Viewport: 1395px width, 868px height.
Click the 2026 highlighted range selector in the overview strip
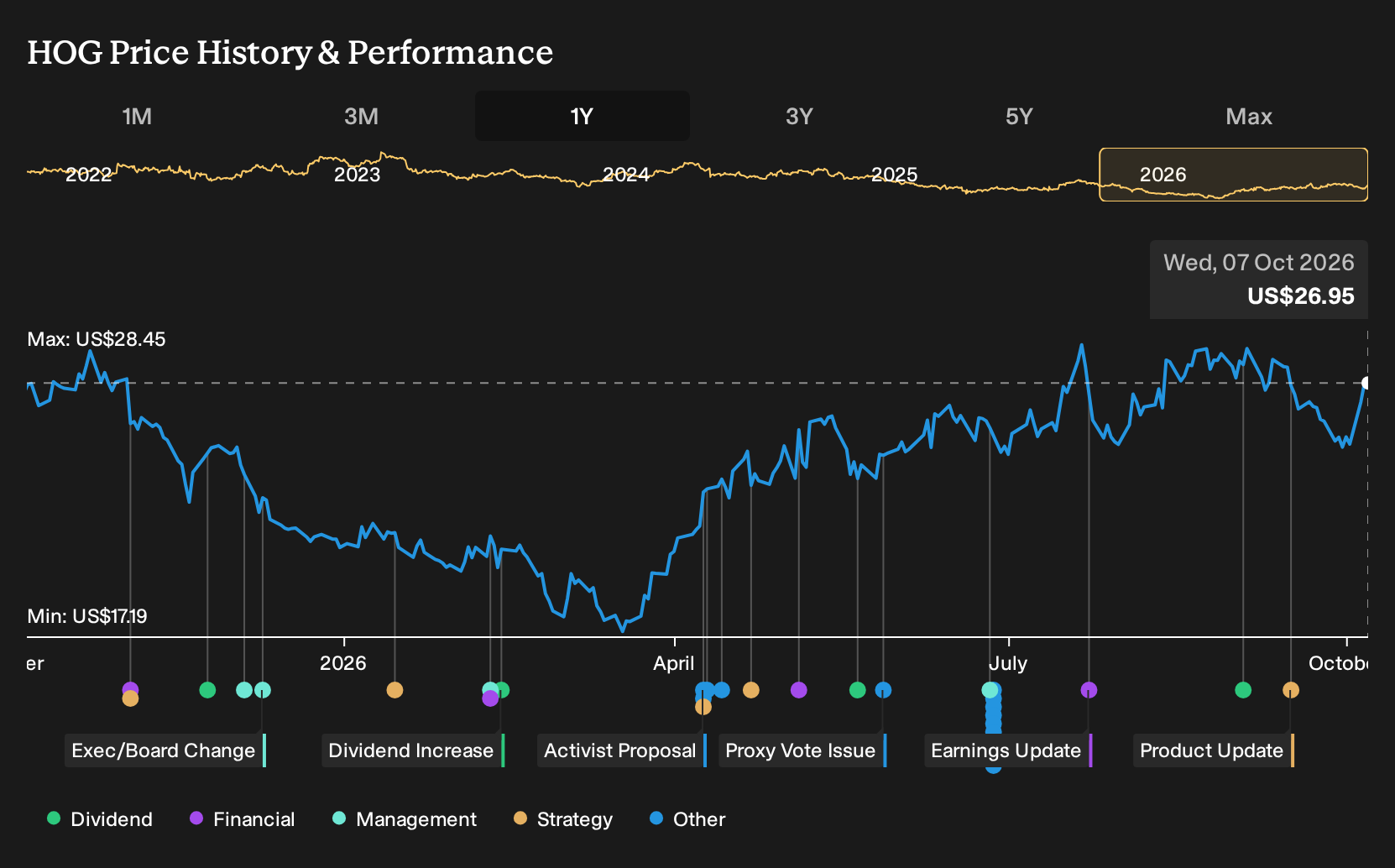1233,175
